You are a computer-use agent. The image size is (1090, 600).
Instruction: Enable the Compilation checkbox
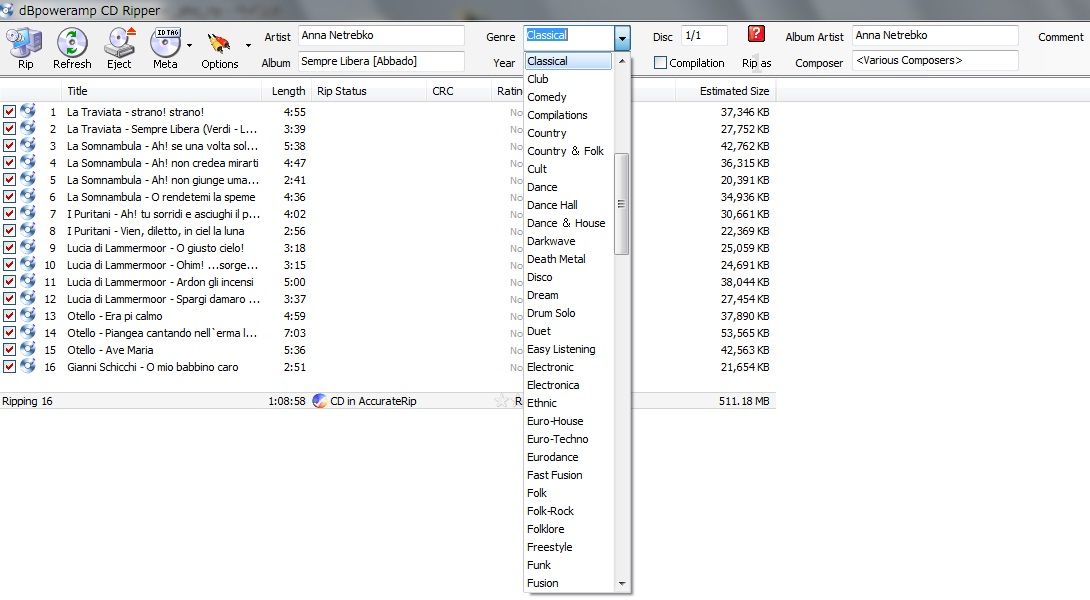(660, 63)
